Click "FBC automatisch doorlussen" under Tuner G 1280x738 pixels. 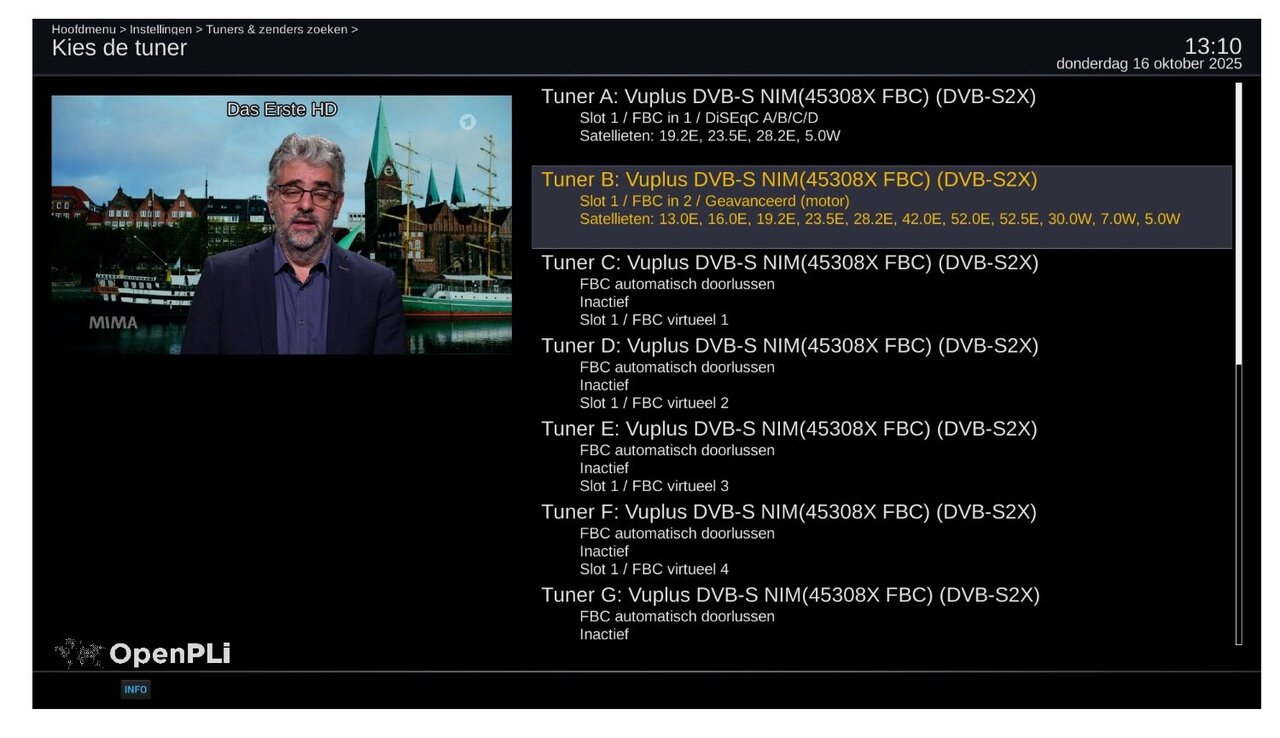click(x=677, y=616)
